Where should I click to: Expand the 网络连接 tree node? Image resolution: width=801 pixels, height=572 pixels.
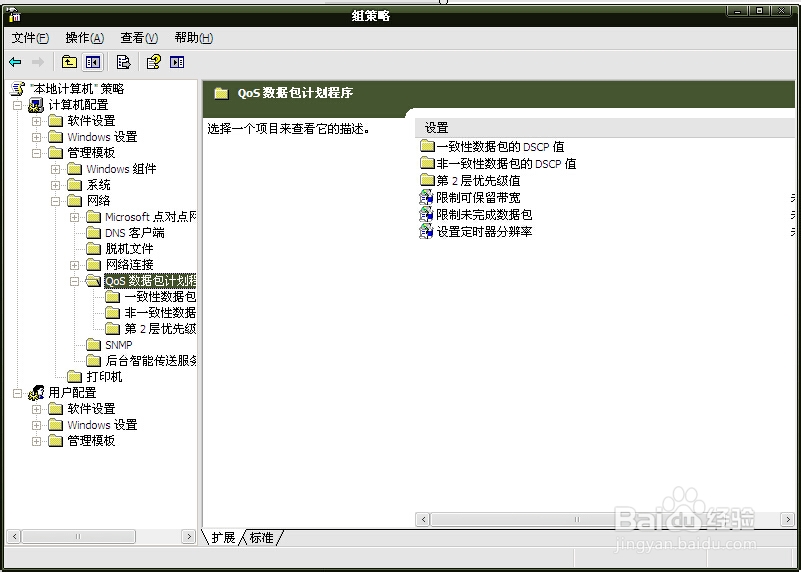click(x=75, y=265)
